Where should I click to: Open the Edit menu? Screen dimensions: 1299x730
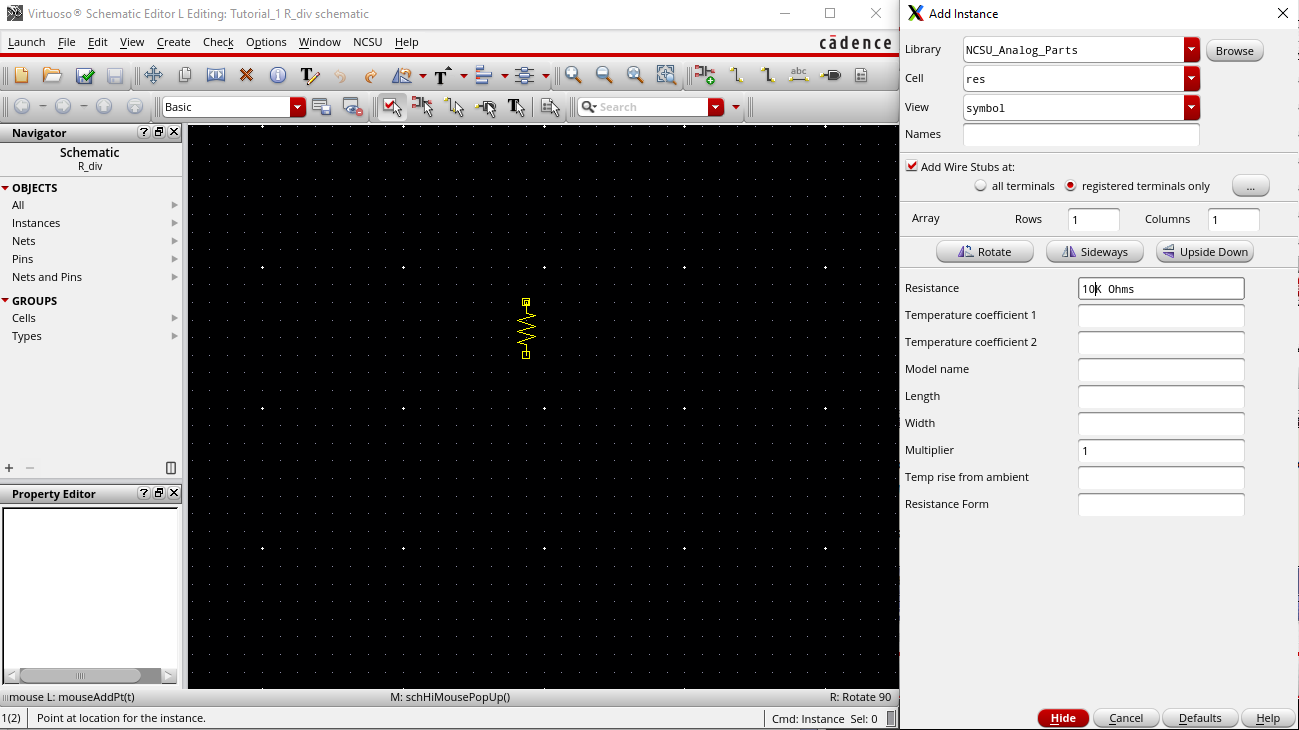pyautogui.click(x=97, y=42)
